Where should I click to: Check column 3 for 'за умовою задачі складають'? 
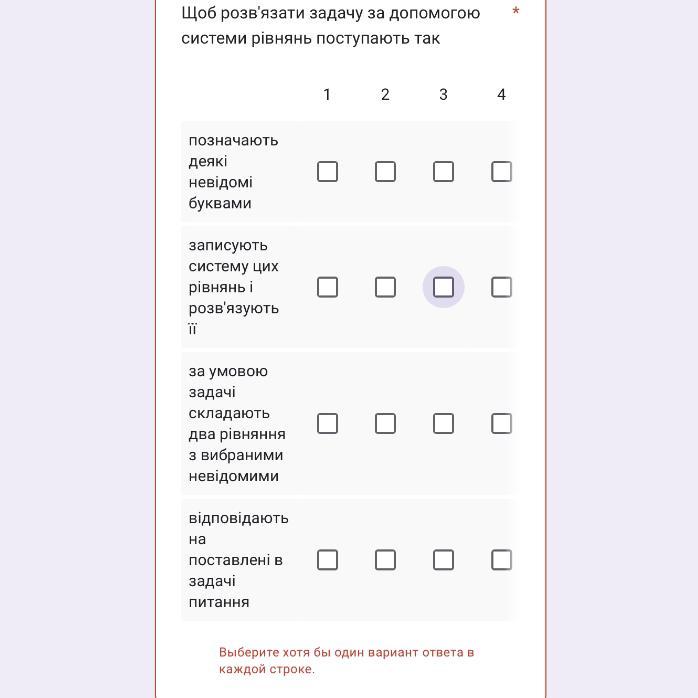443,424
